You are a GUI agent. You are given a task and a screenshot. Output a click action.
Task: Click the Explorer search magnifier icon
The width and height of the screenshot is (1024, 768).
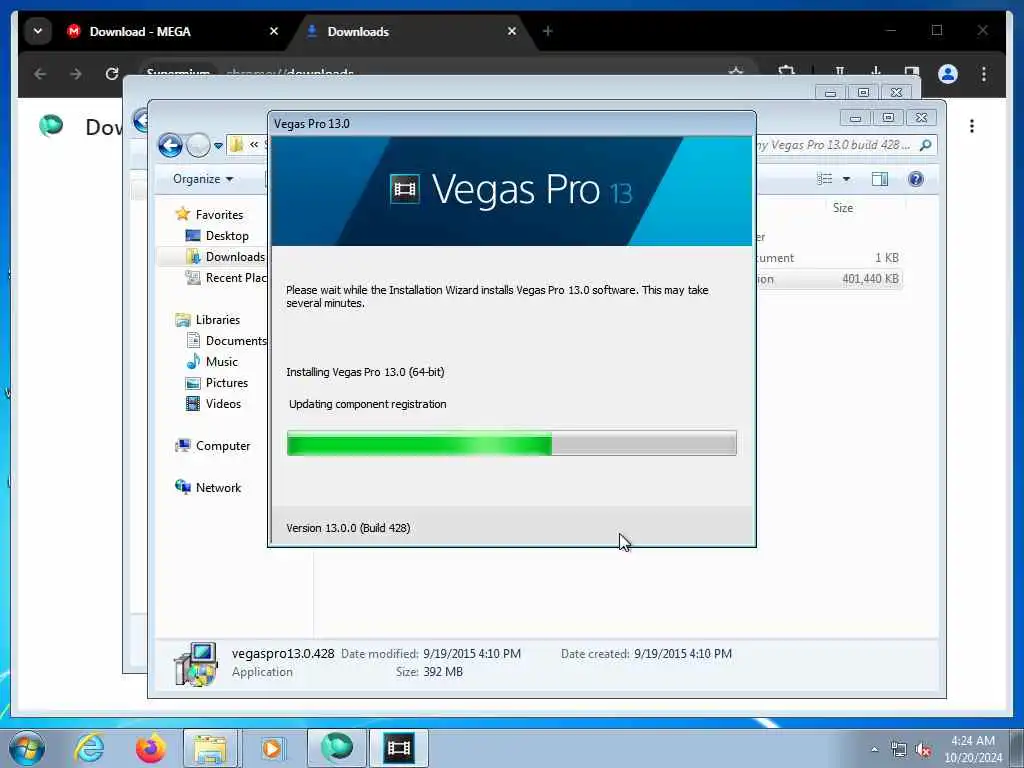pos(925,145)
